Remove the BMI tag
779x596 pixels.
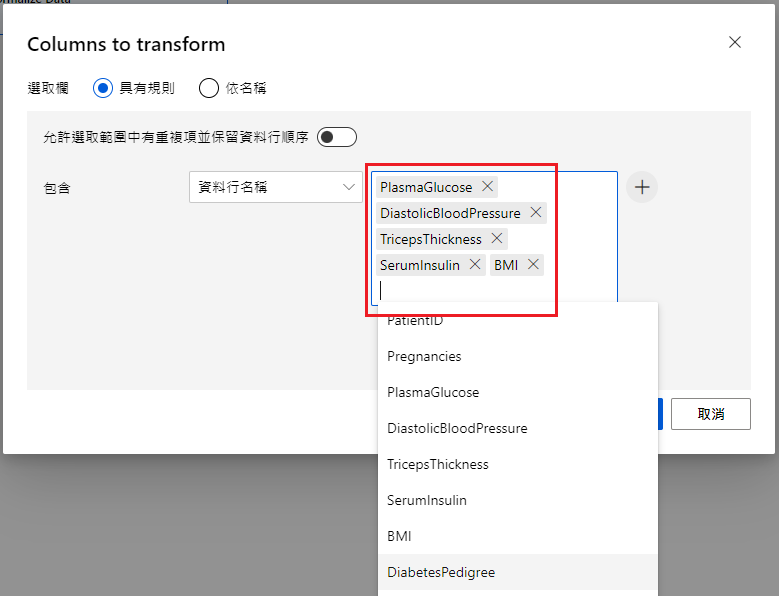[x=533, y=264]
